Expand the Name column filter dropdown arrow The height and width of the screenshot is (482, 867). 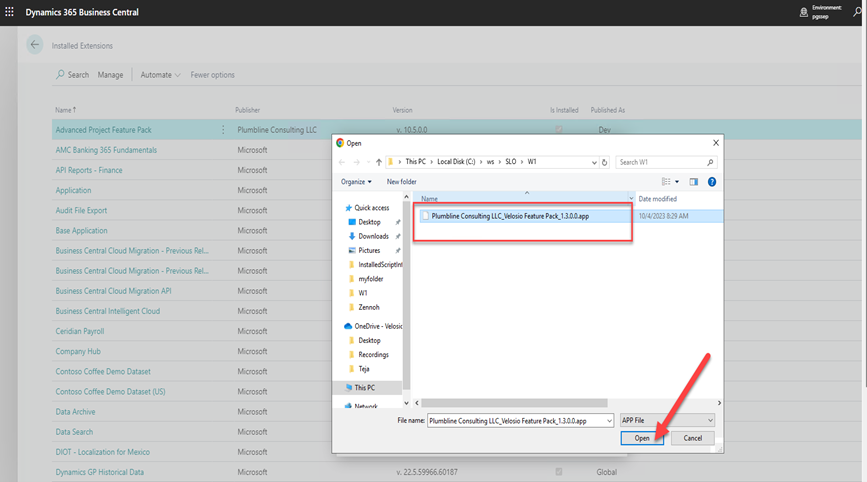(x=631, y=198)
